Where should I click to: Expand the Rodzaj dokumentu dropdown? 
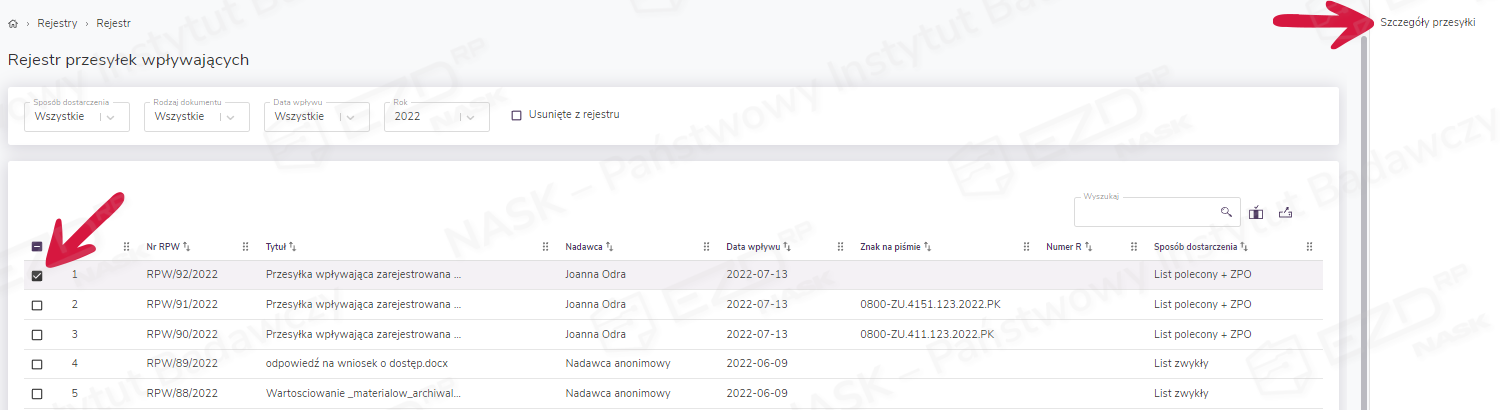point(230,117)
